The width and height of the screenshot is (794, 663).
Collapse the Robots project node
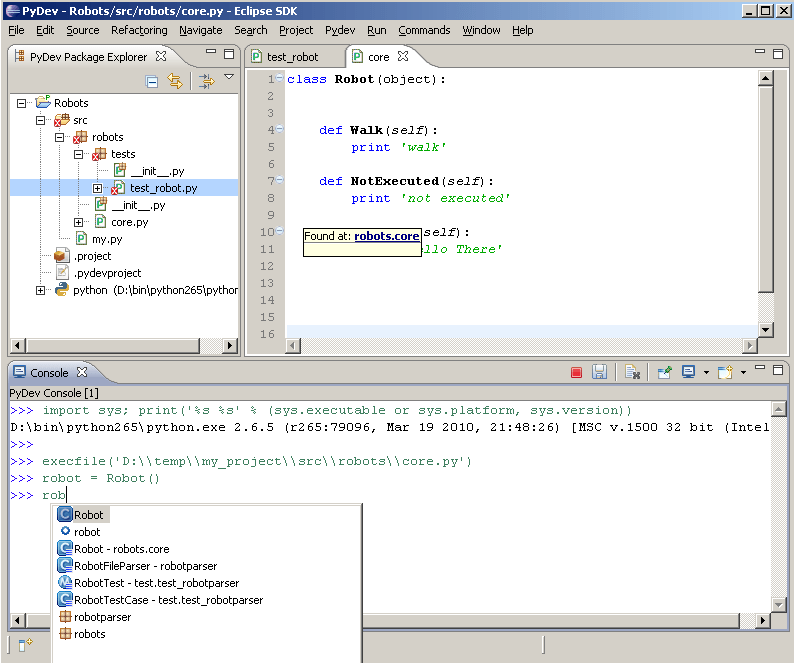coord(21,103)
